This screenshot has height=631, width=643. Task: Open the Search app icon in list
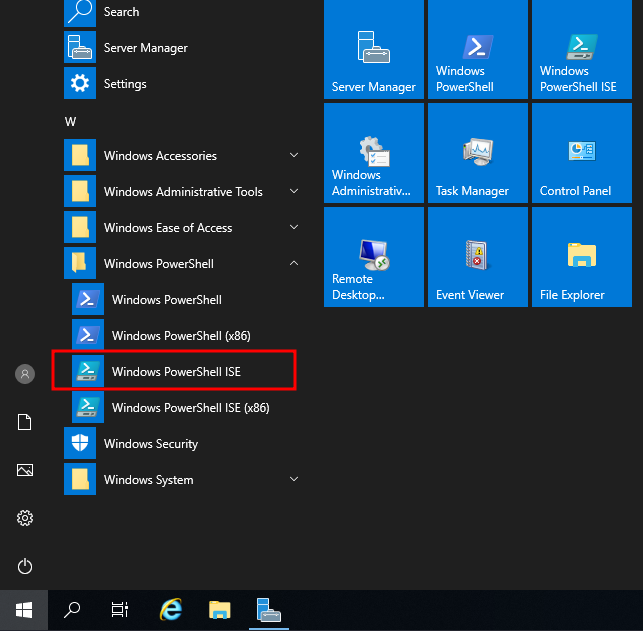pyautogui.click(x=80, y=12)
